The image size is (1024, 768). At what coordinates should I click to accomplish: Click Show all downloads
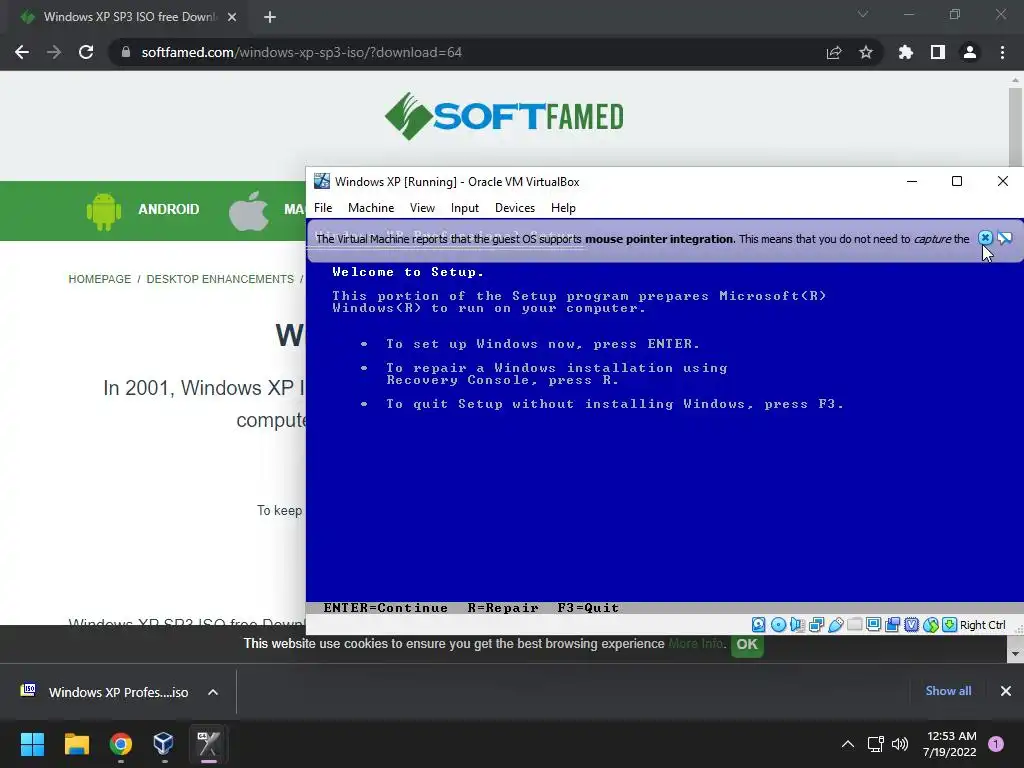948,691
